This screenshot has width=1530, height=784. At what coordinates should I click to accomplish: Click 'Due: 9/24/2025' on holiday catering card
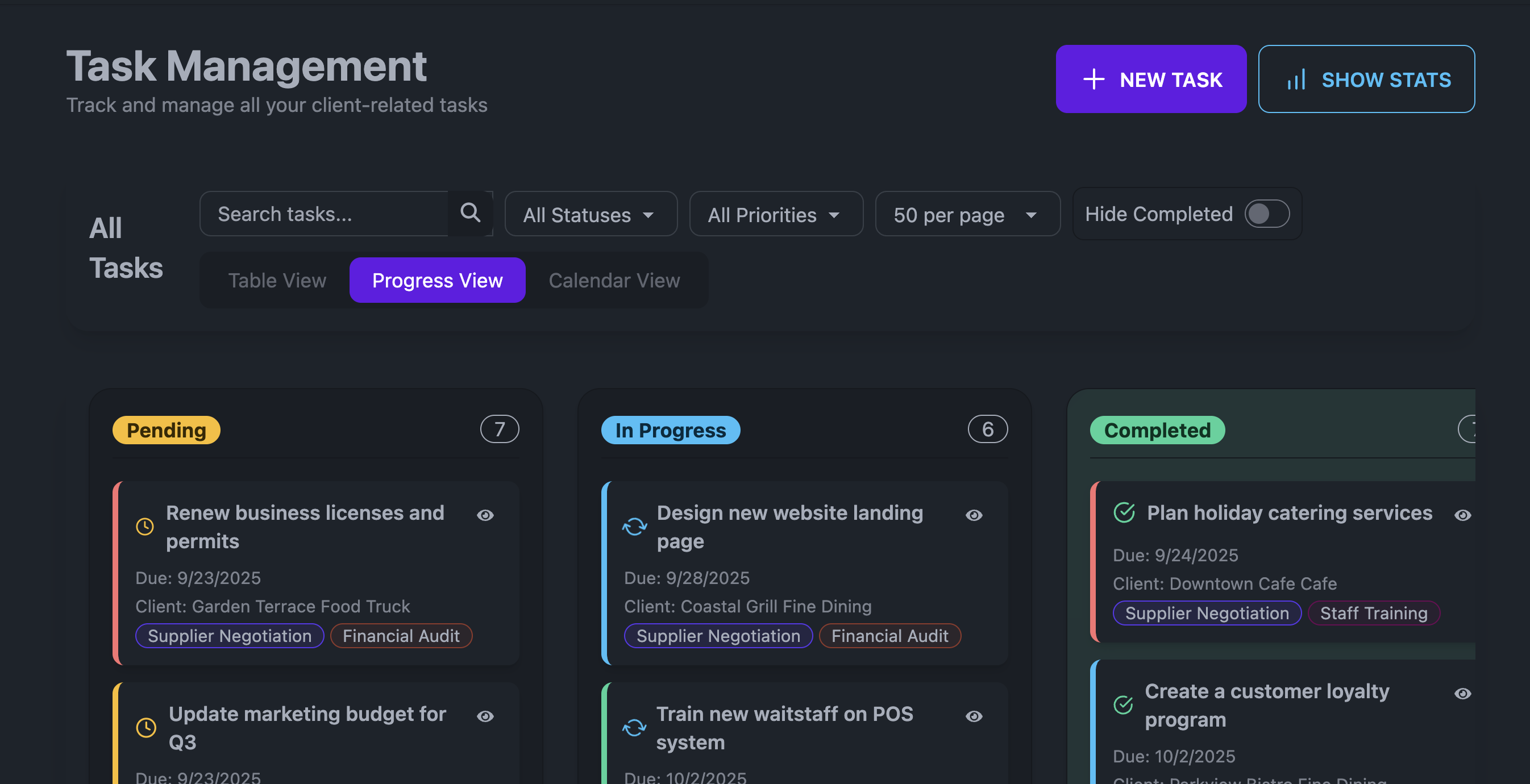pyautogui.click(x=1175, y=555)
